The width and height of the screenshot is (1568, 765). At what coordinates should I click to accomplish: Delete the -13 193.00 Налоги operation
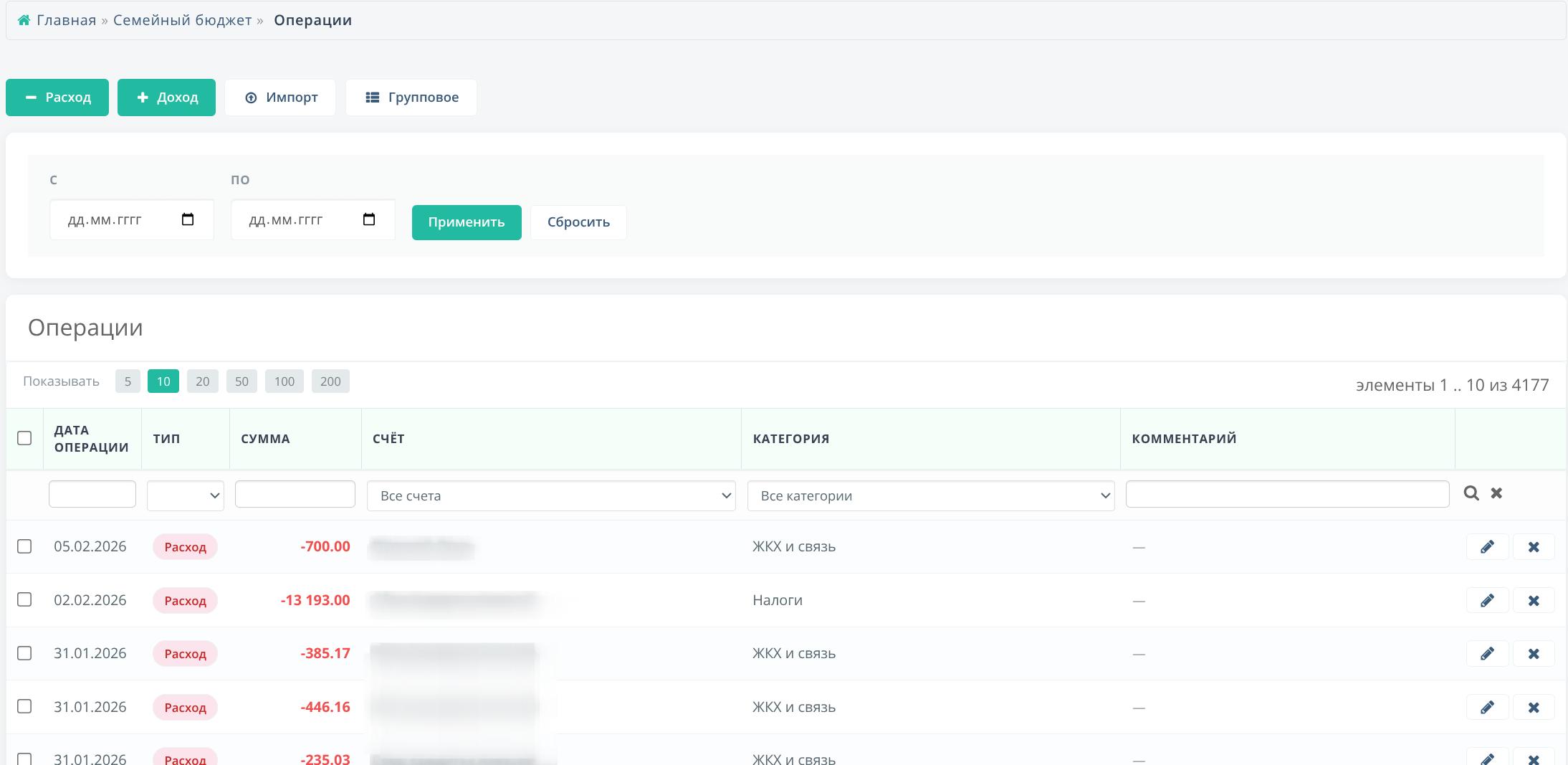coord(1533,601)
